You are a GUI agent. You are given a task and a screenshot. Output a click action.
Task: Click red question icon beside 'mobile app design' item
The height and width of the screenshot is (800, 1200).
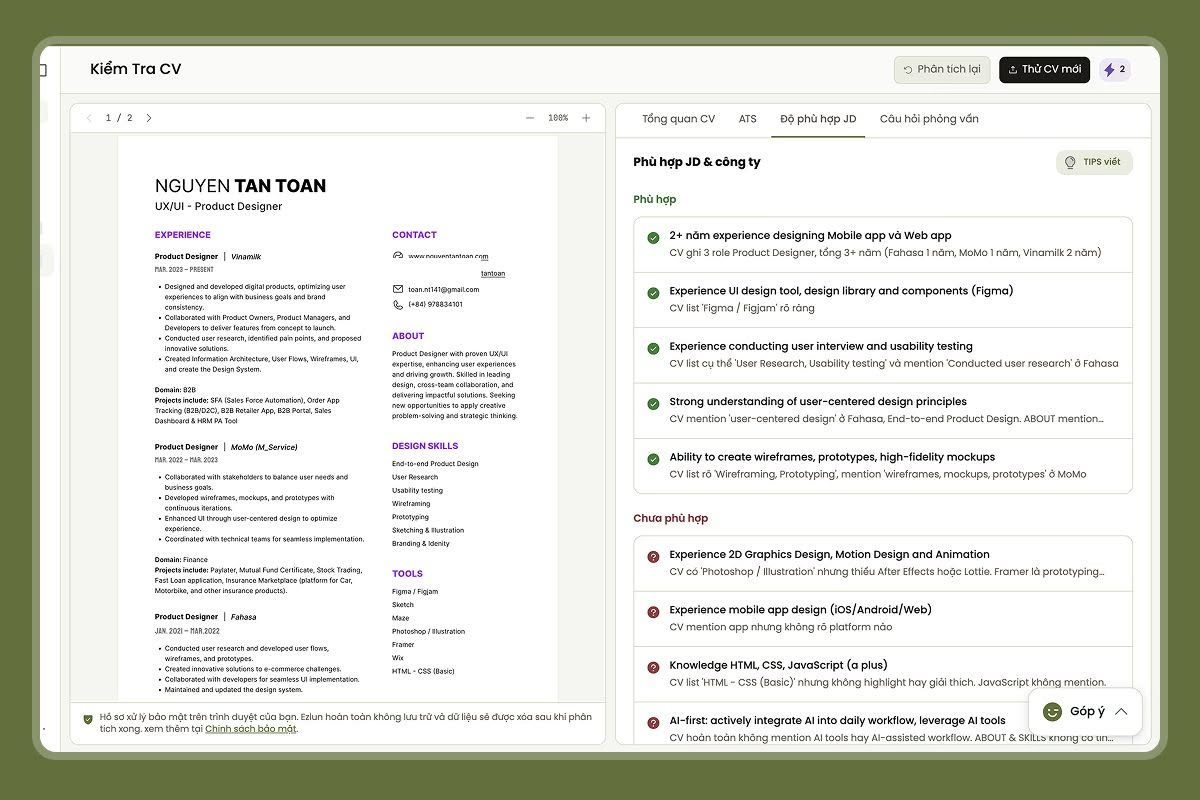coord(653,611)
